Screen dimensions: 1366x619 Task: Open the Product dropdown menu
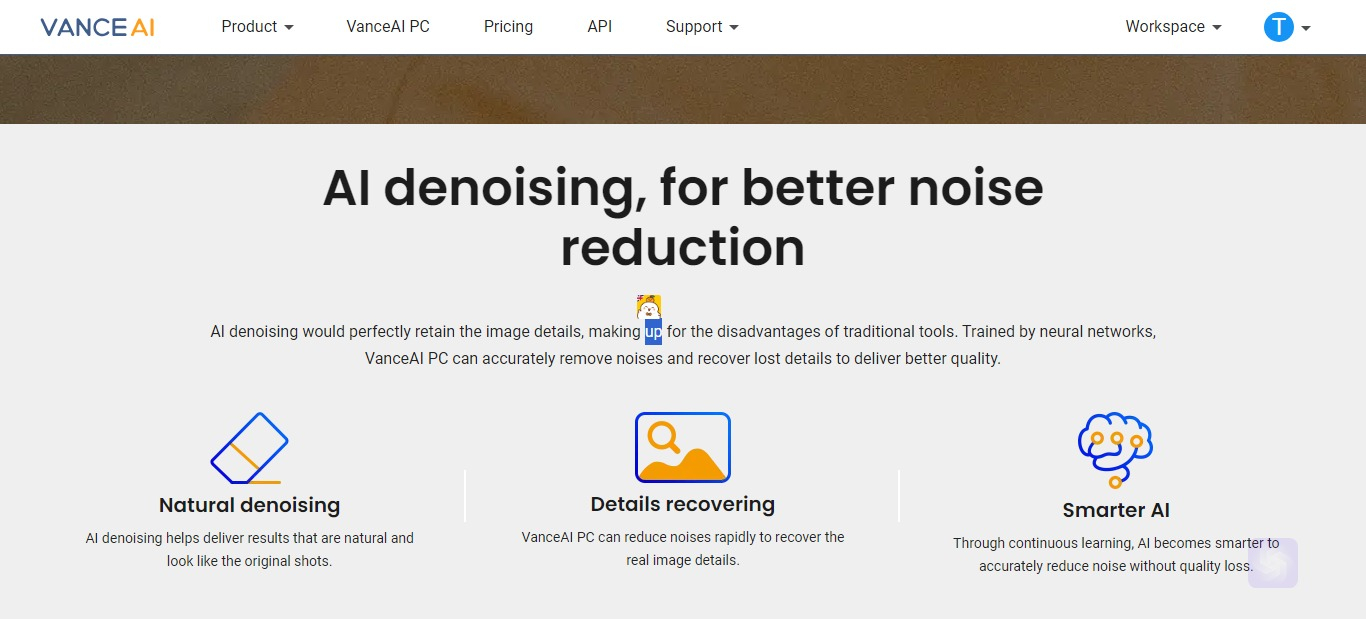tap(257, 27)
